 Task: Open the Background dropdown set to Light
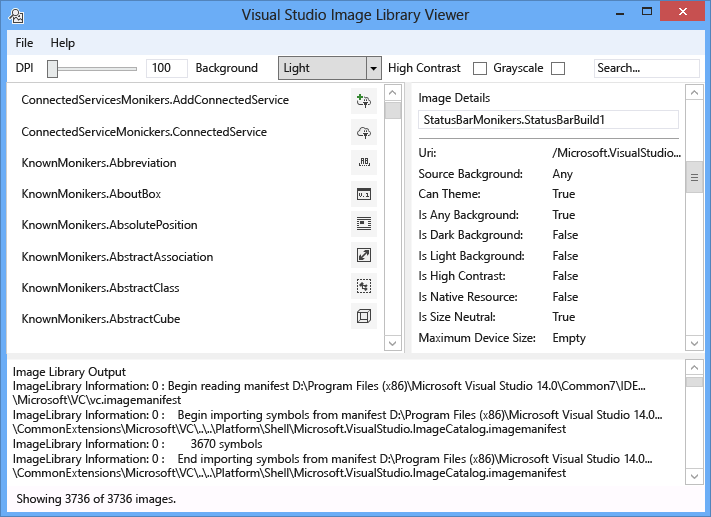click(x=330, y=68)
